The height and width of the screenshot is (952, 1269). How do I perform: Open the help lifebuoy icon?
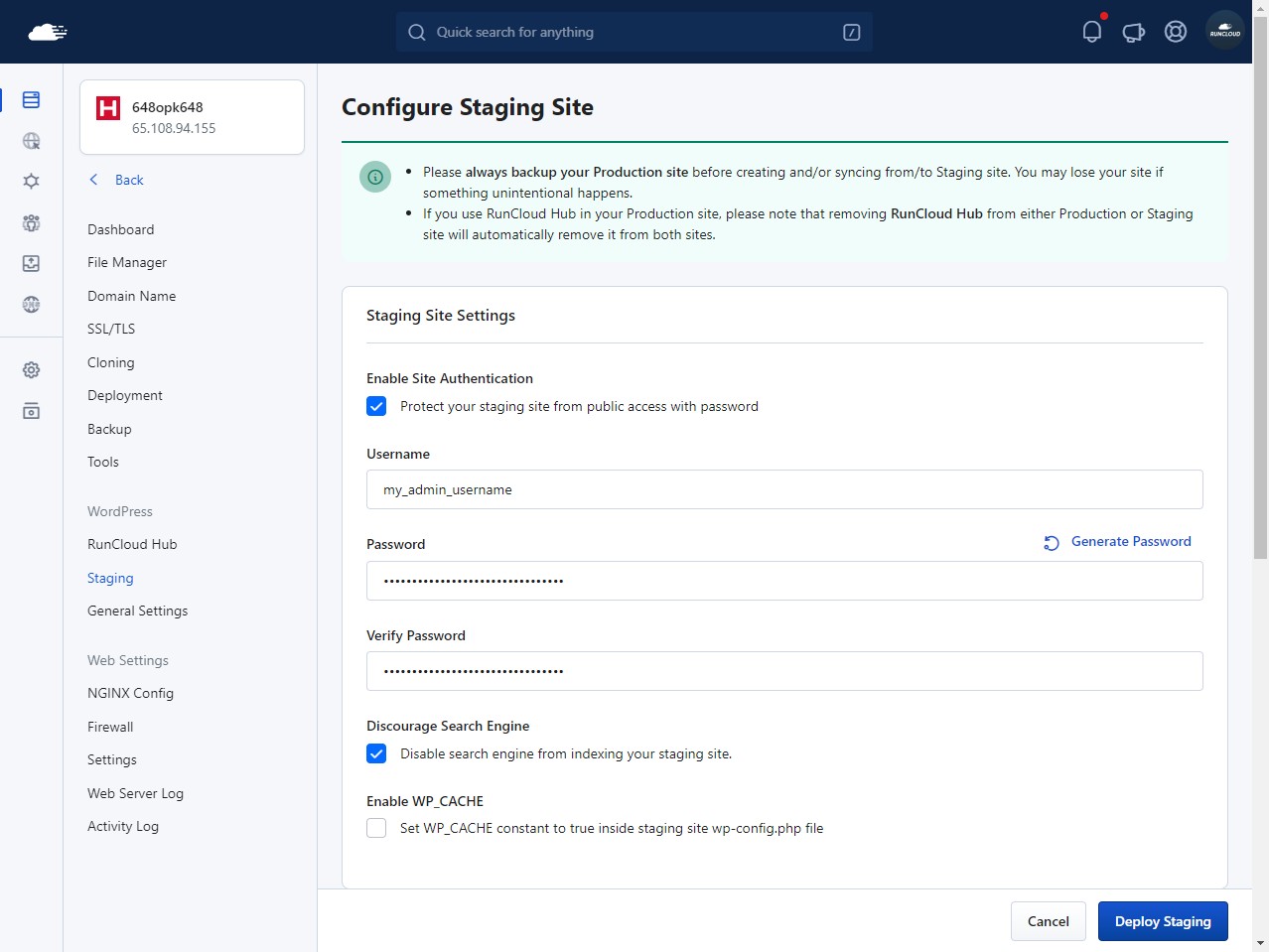pos(1176,32)
